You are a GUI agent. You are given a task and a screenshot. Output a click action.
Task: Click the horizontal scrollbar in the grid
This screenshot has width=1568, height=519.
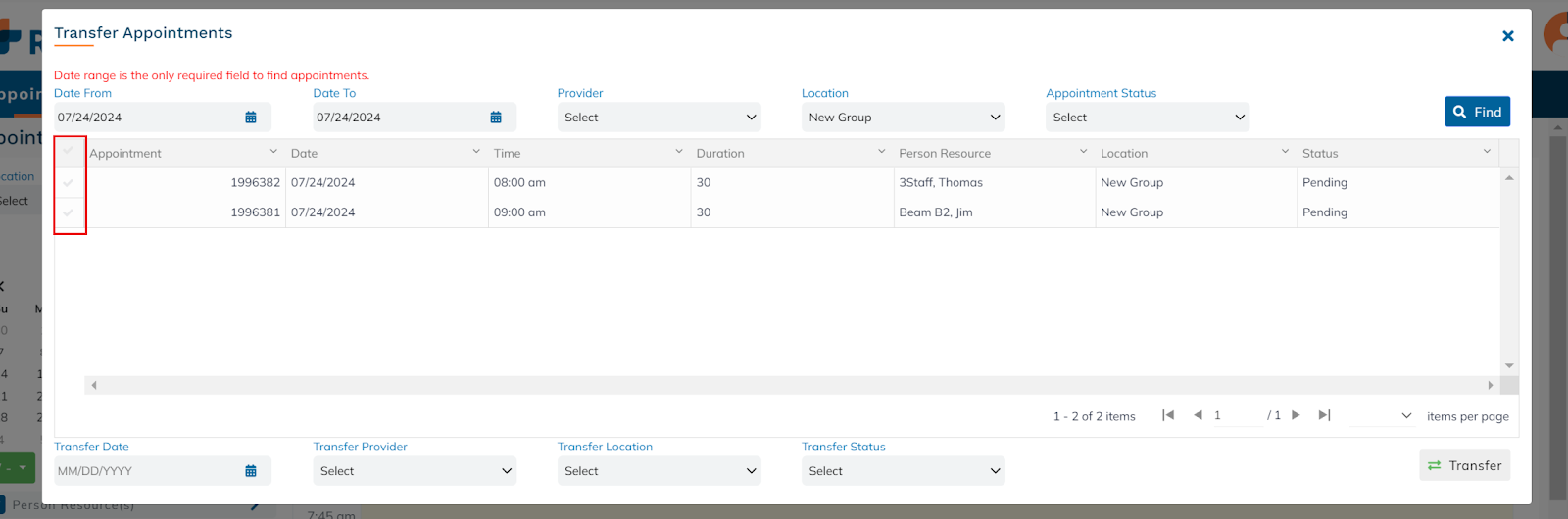(792, 385)
